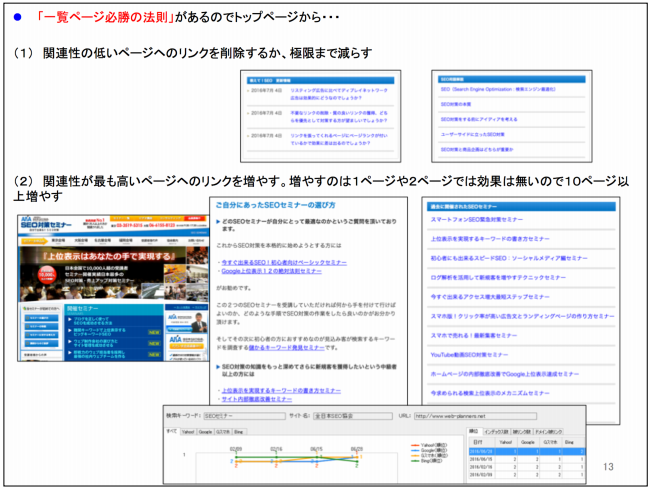Click the Yahoo!(順位) red legend entry

pos(430,445)
